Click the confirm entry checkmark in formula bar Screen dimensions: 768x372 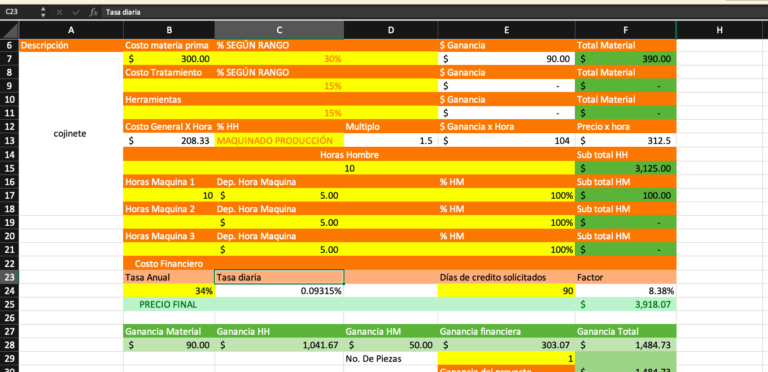coord(75,12)
